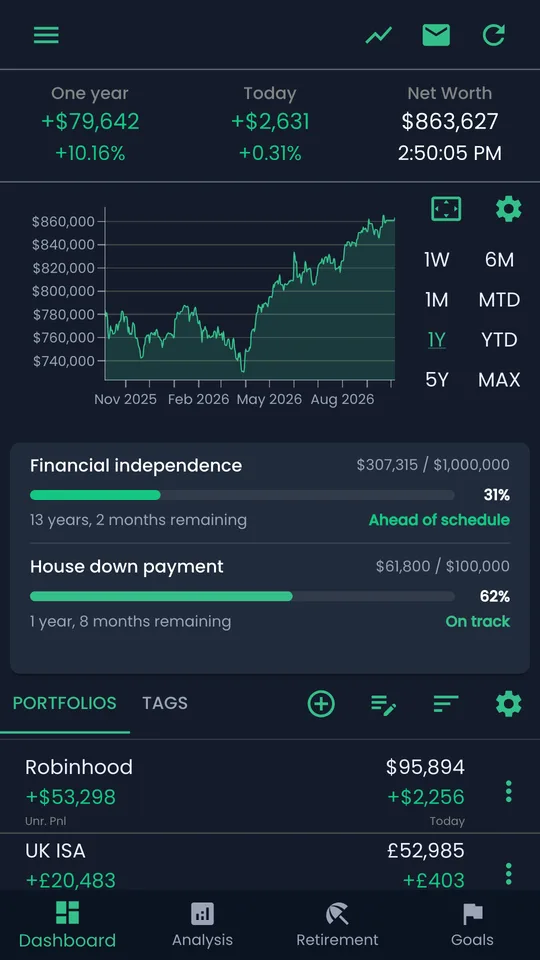
Task: Tap 1 year, 8 months remaining
Action: point(130,621)
